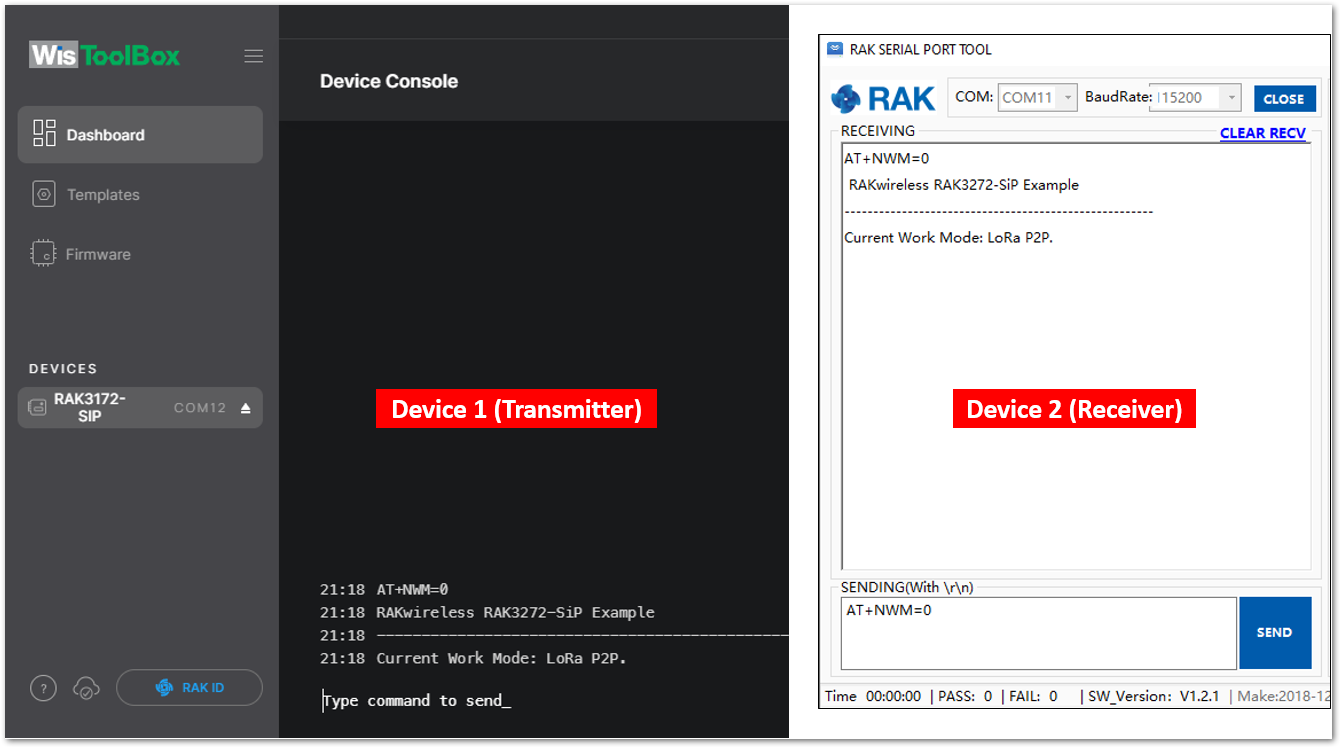Click the received AT+NWM=0 line in the RAK tool
This screenshot has height=748, width=1341.
(x=887, y=158)
